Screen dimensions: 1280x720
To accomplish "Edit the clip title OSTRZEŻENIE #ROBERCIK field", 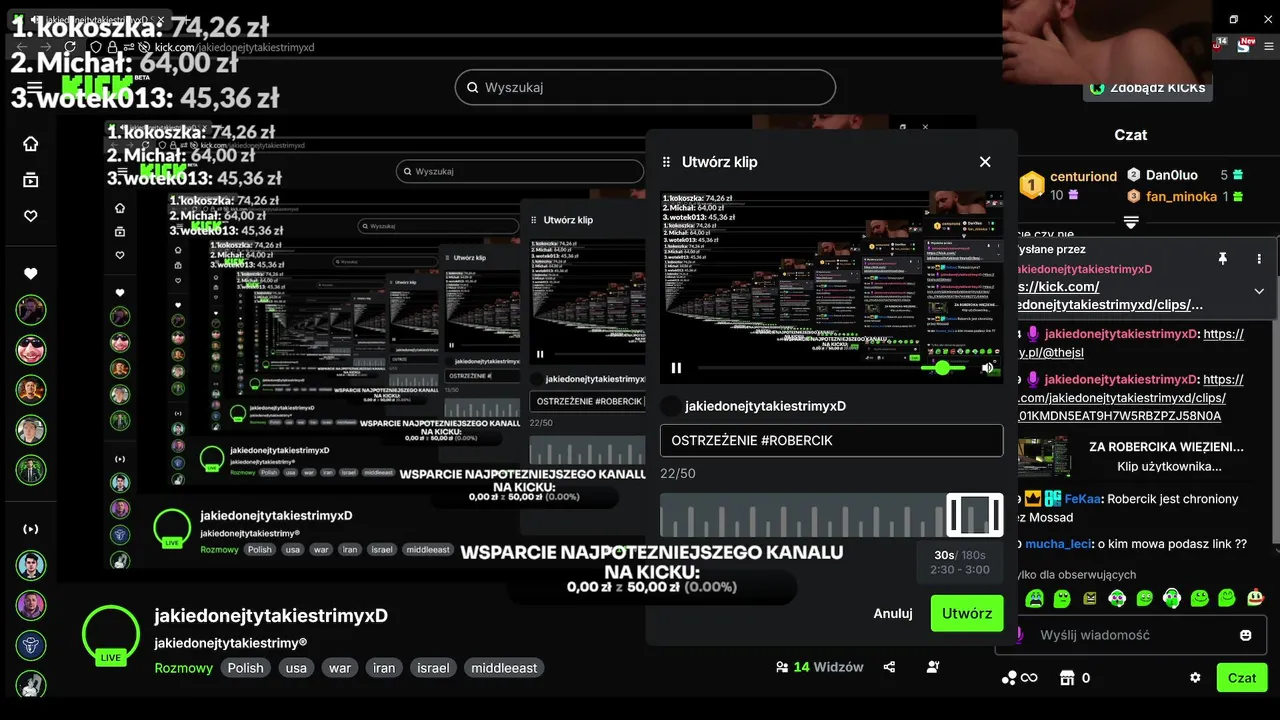I will click(831, 441).
